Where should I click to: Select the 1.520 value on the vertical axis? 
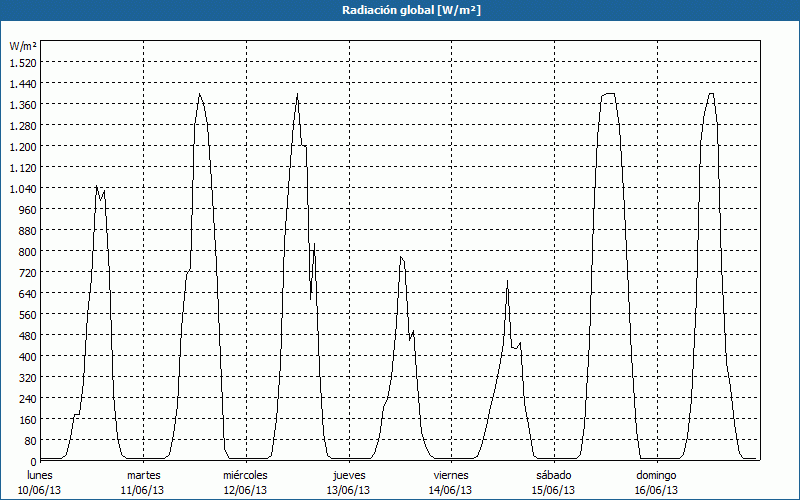pyautogui.click(x=23, y=62)
